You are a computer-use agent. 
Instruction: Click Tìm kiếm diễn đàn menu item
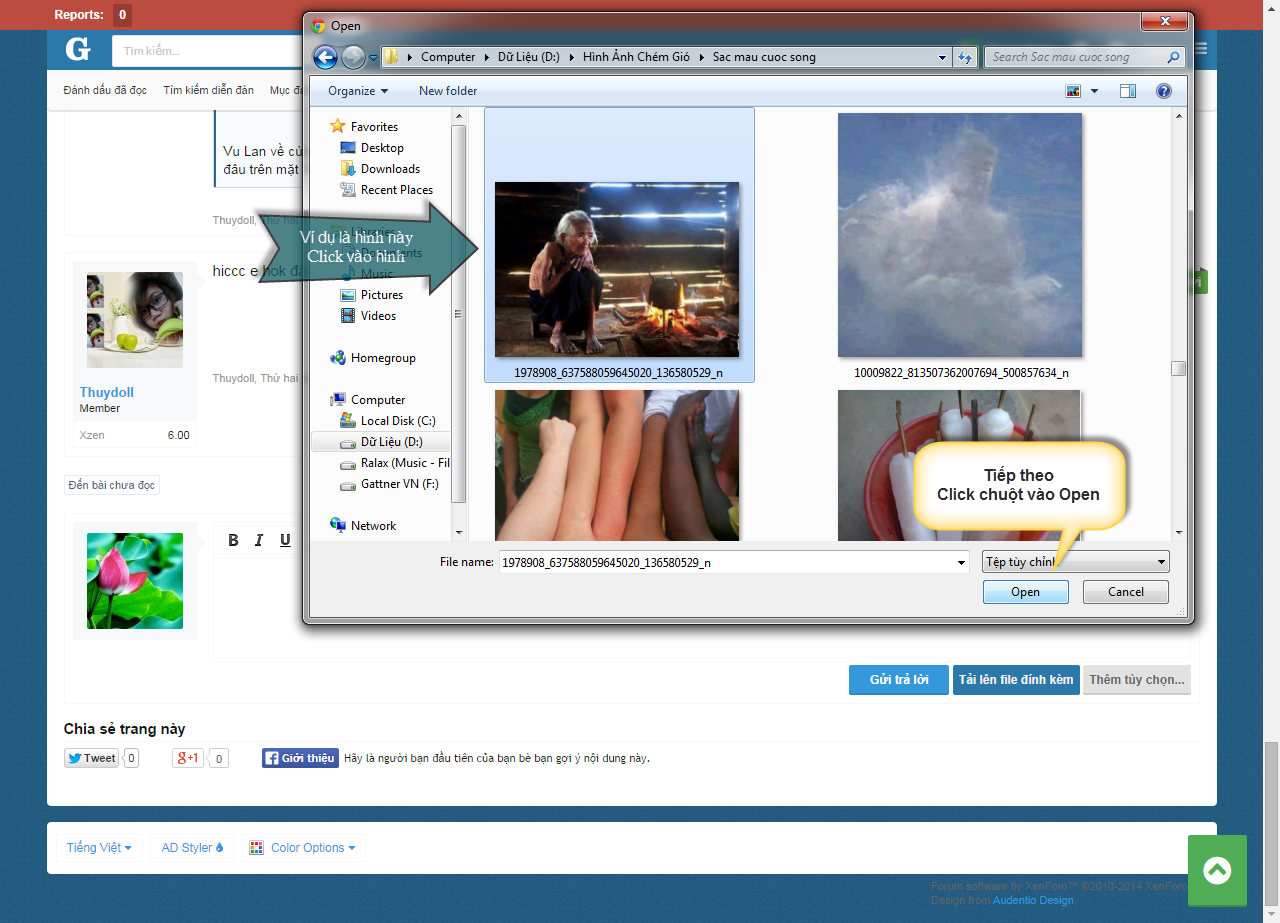click(209, 90)
